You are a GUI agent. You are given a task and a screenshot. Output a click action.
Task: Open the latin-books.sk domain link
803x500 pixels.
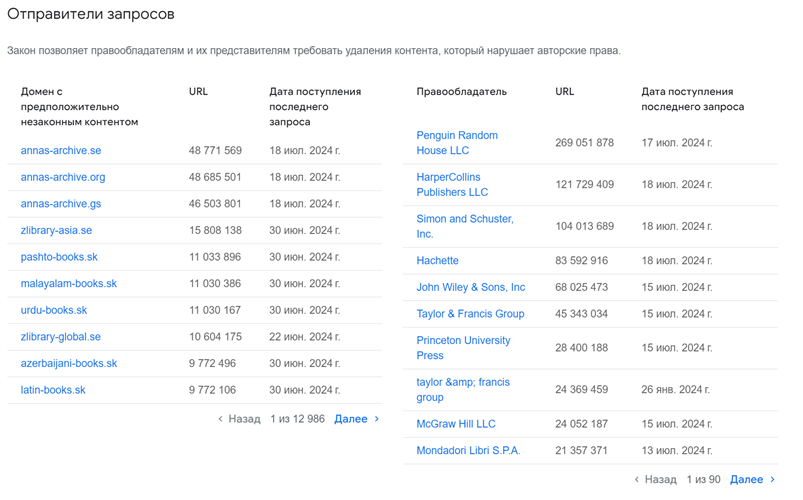pos(53,390)
